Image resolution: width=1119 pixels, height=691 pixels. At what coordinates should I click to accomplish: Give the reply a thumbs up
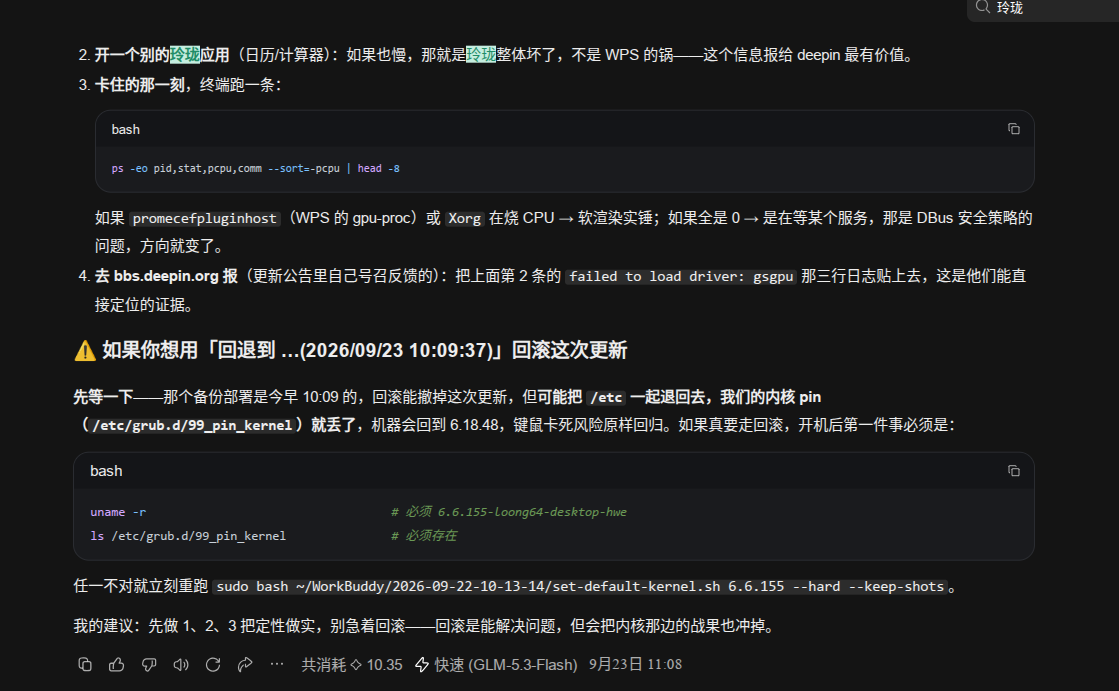[116, 665]
